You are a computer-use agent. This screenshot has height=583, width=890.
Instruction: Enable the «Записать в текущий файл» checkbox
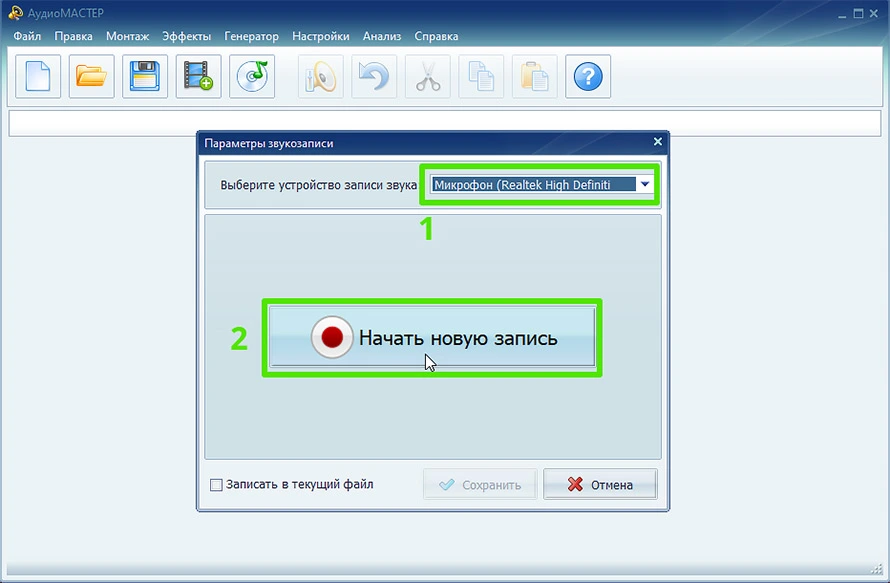216,485
